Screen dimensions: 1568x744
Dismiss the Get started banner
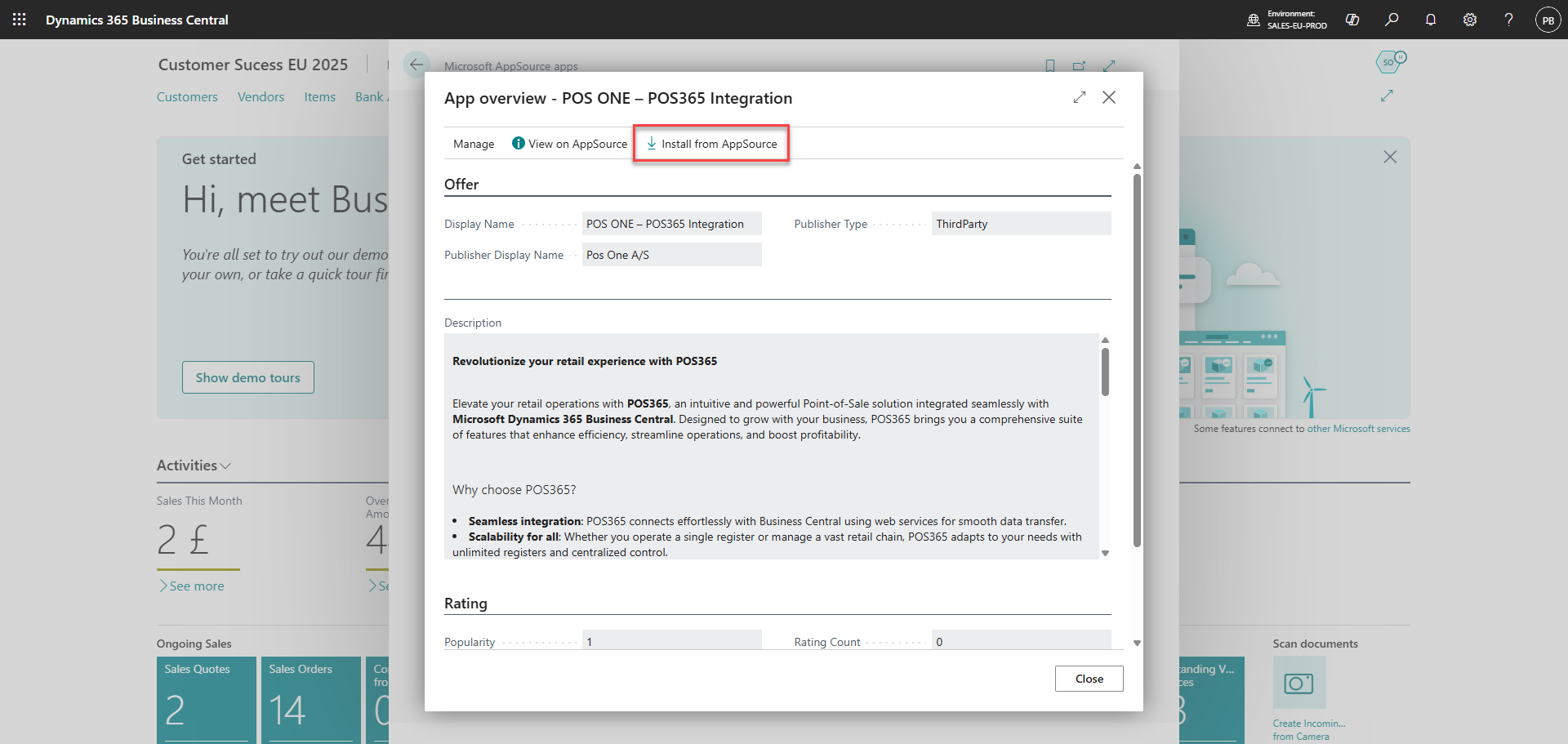pos(1390,157)
